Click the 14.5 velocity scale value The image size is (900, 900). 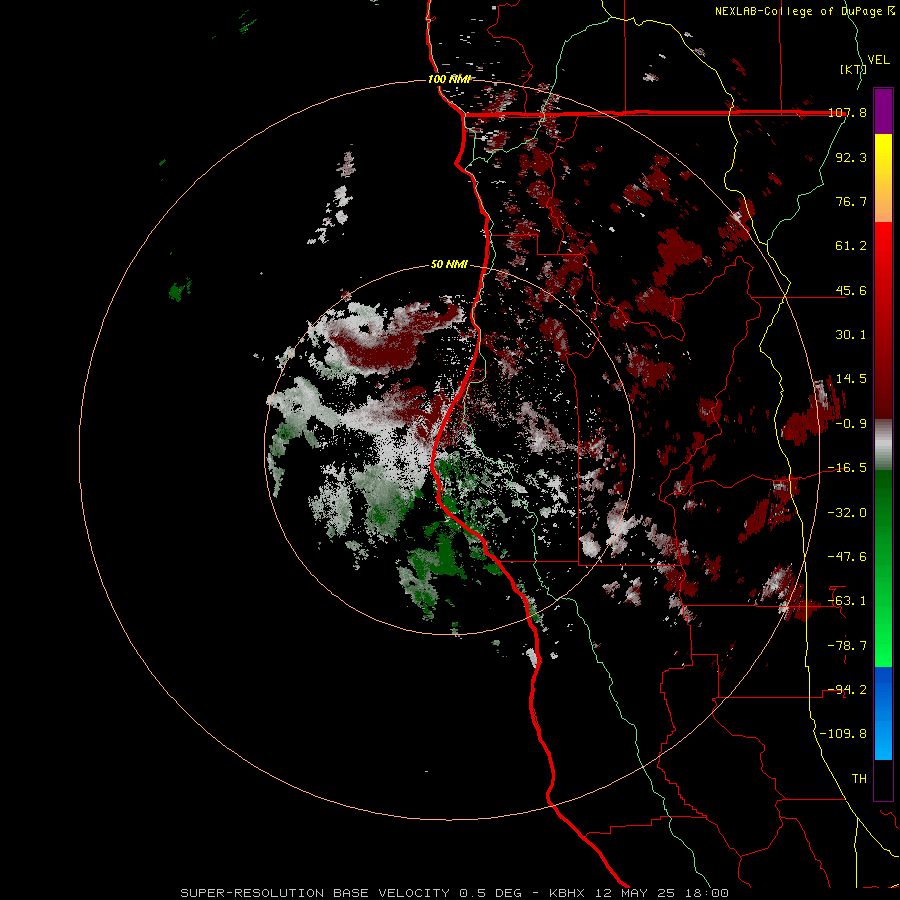pyautogui.click(x=851, y=379)
